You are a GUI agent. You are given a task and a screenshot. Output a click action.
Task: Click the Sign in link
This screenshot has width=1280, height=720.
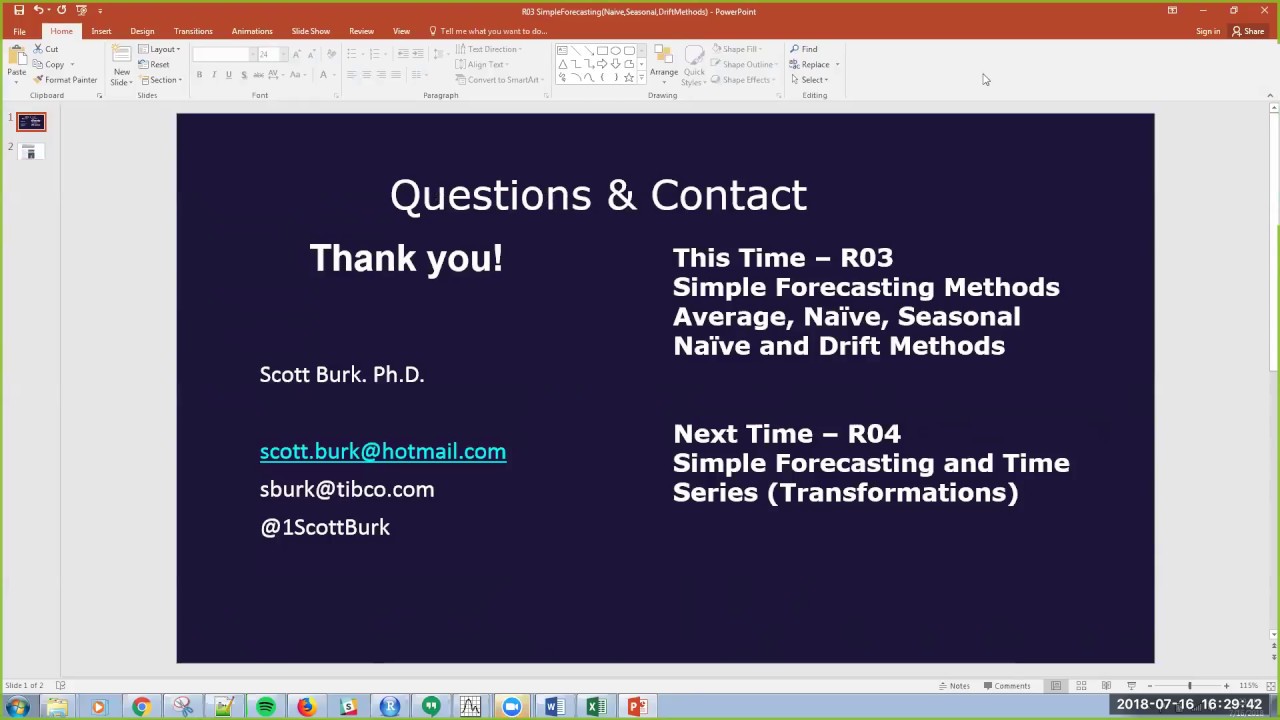pos(1208,31)
